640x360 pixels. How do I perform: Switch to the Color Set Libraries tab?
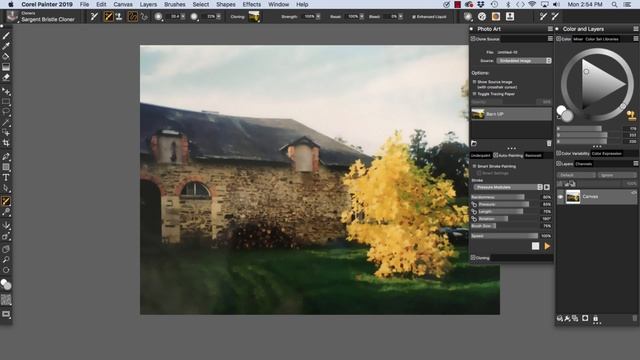pyautogui.click(x=602, y=39)
